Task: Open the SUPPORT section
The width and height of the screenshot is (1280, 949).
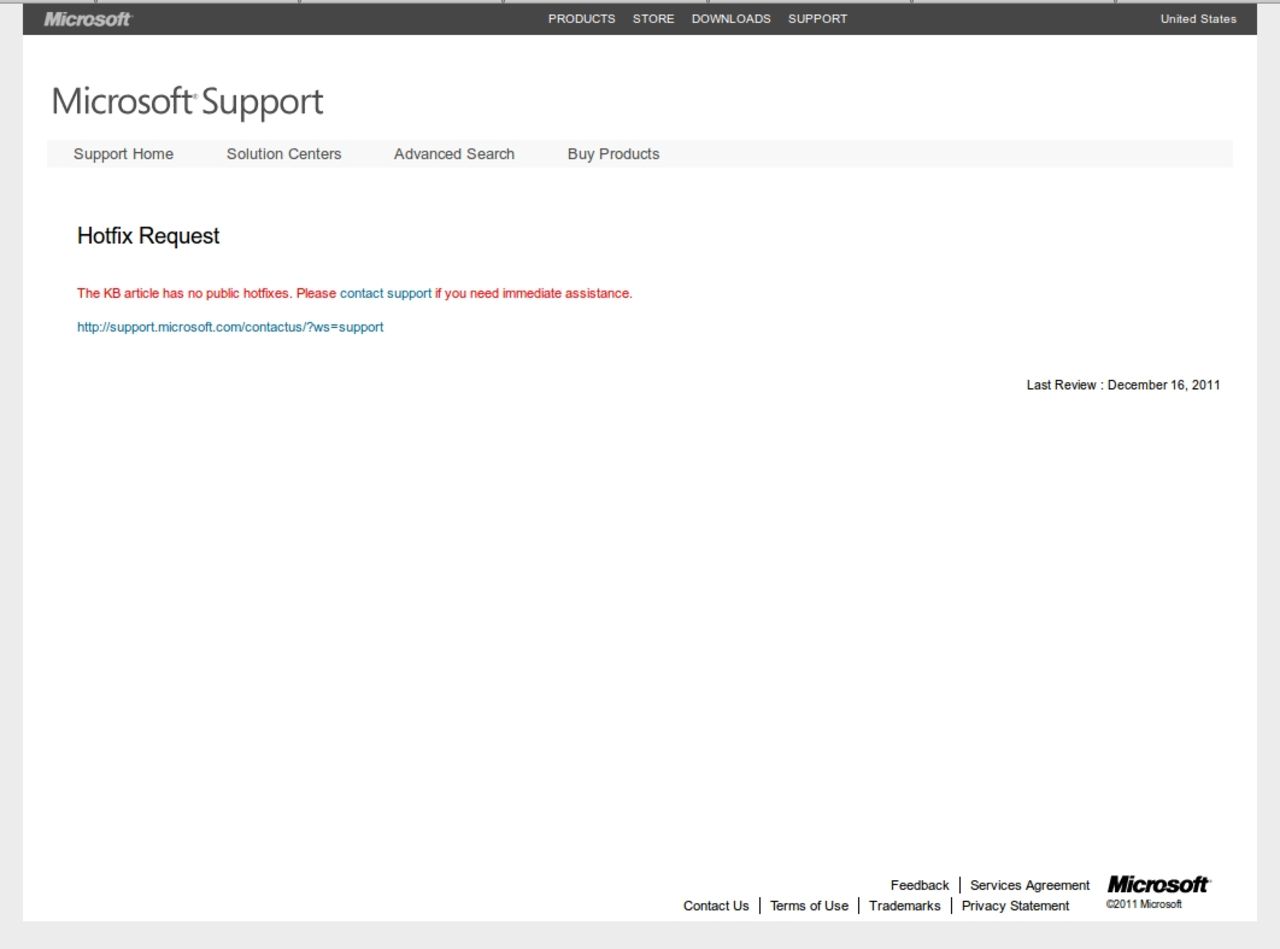Action: click(817, 18)
